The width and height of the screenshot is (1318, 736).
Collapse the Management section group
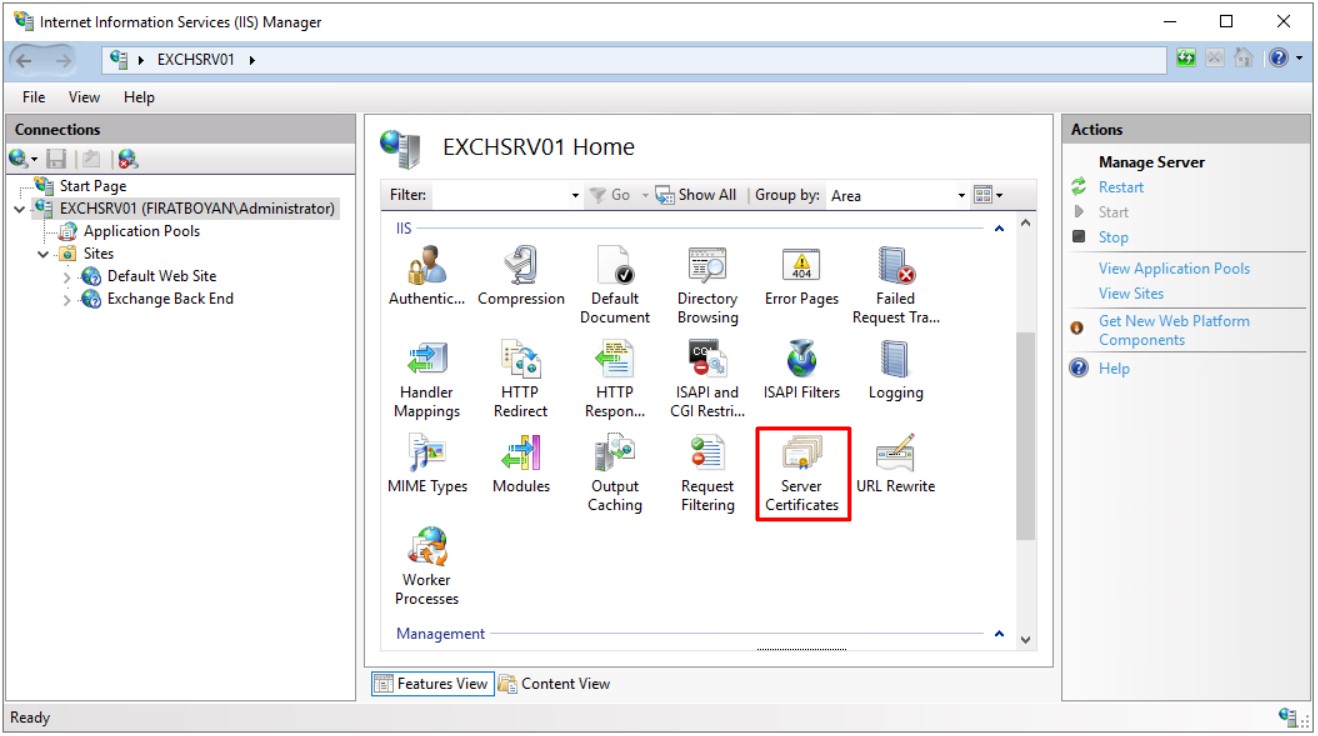click(x=998, y=634)
